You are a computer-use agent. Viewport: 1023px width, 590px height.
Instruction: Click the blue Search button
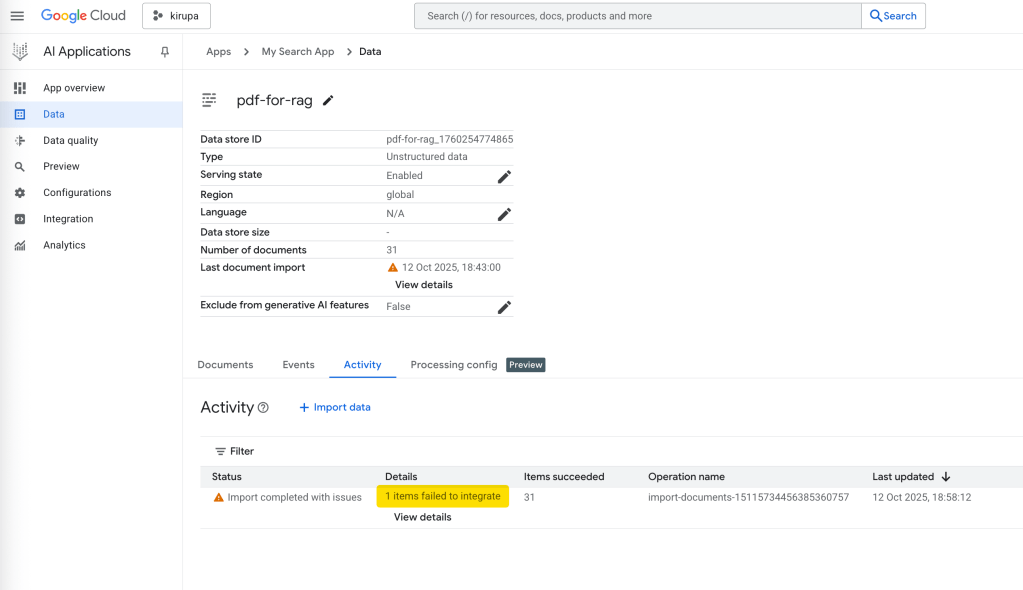coord(892,16)
